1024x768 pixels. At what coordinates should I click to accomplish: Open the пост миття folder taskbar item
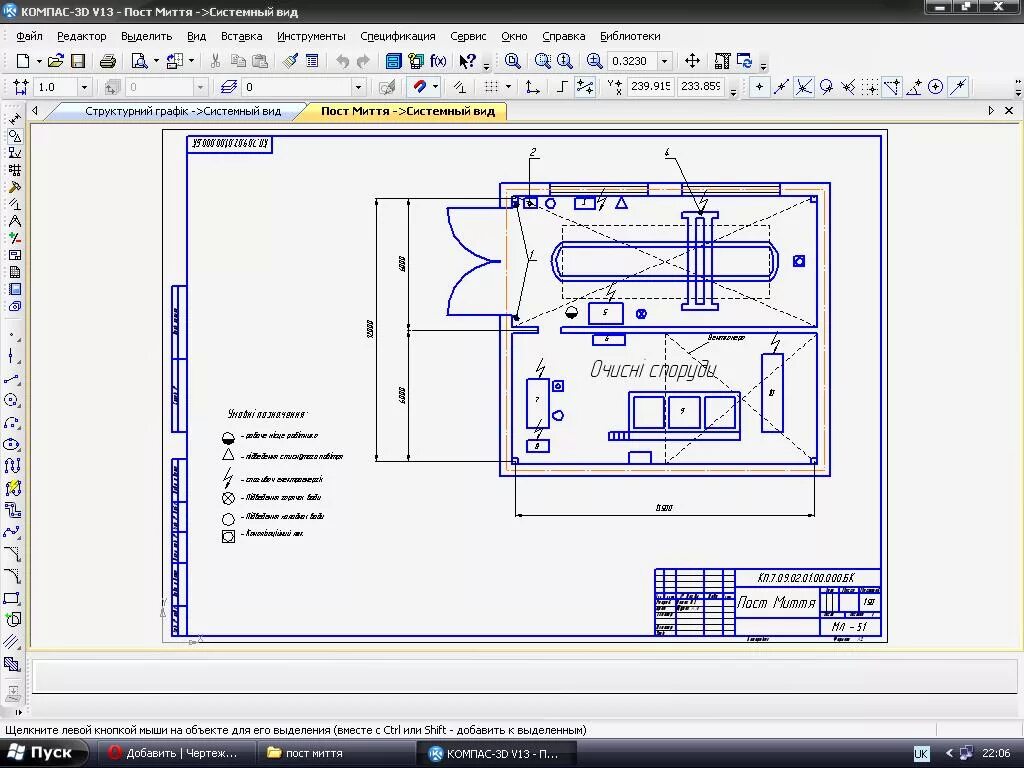click(x=334, y=753)
